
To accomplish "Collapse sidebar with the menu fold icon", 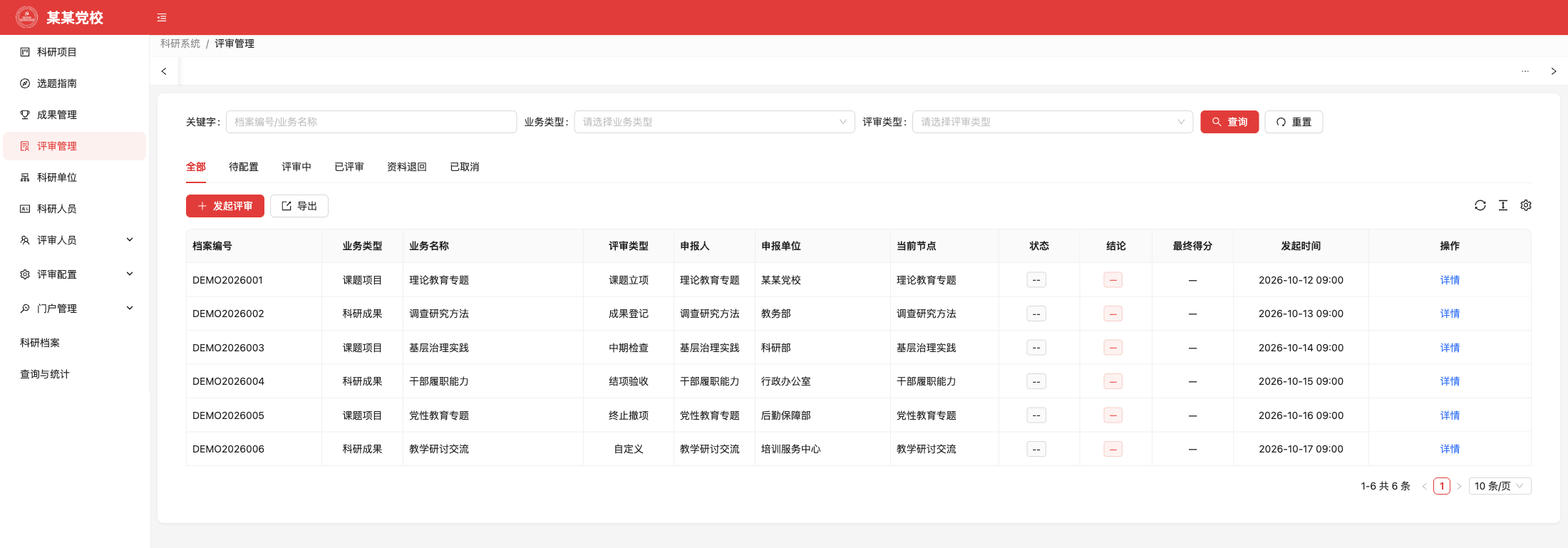I will [x=162, y=18].
